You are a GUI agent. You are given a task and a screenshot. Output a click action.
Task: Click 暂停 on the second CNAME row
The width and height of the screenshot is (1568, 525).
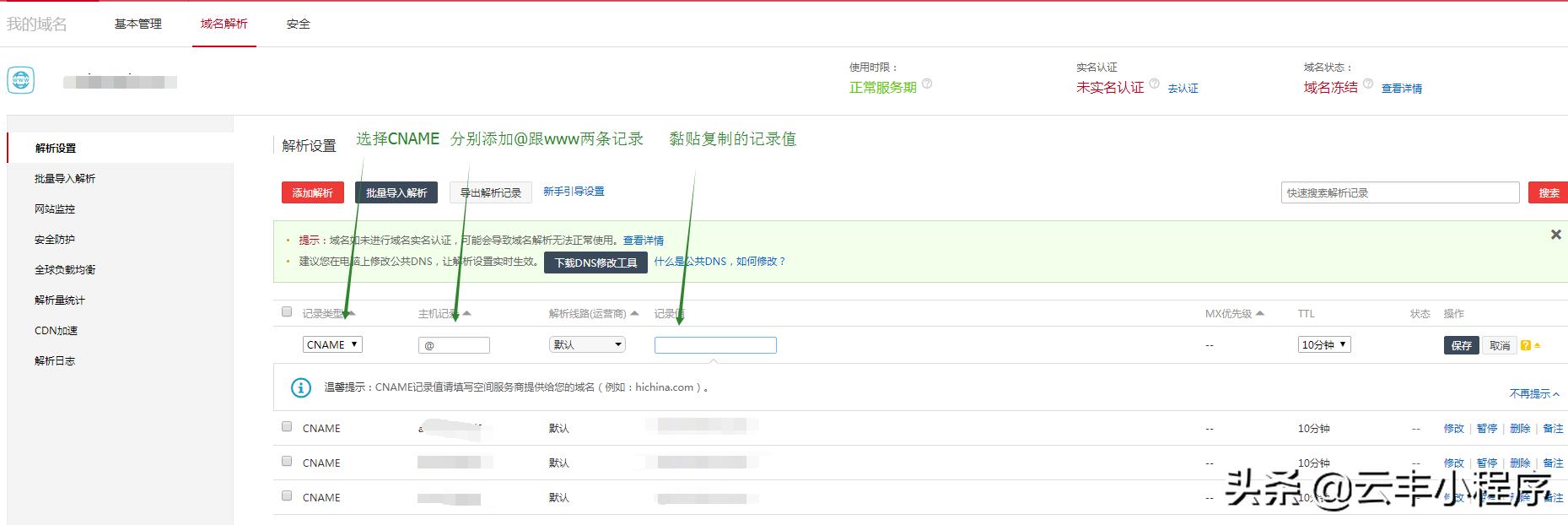(1487, 463)
